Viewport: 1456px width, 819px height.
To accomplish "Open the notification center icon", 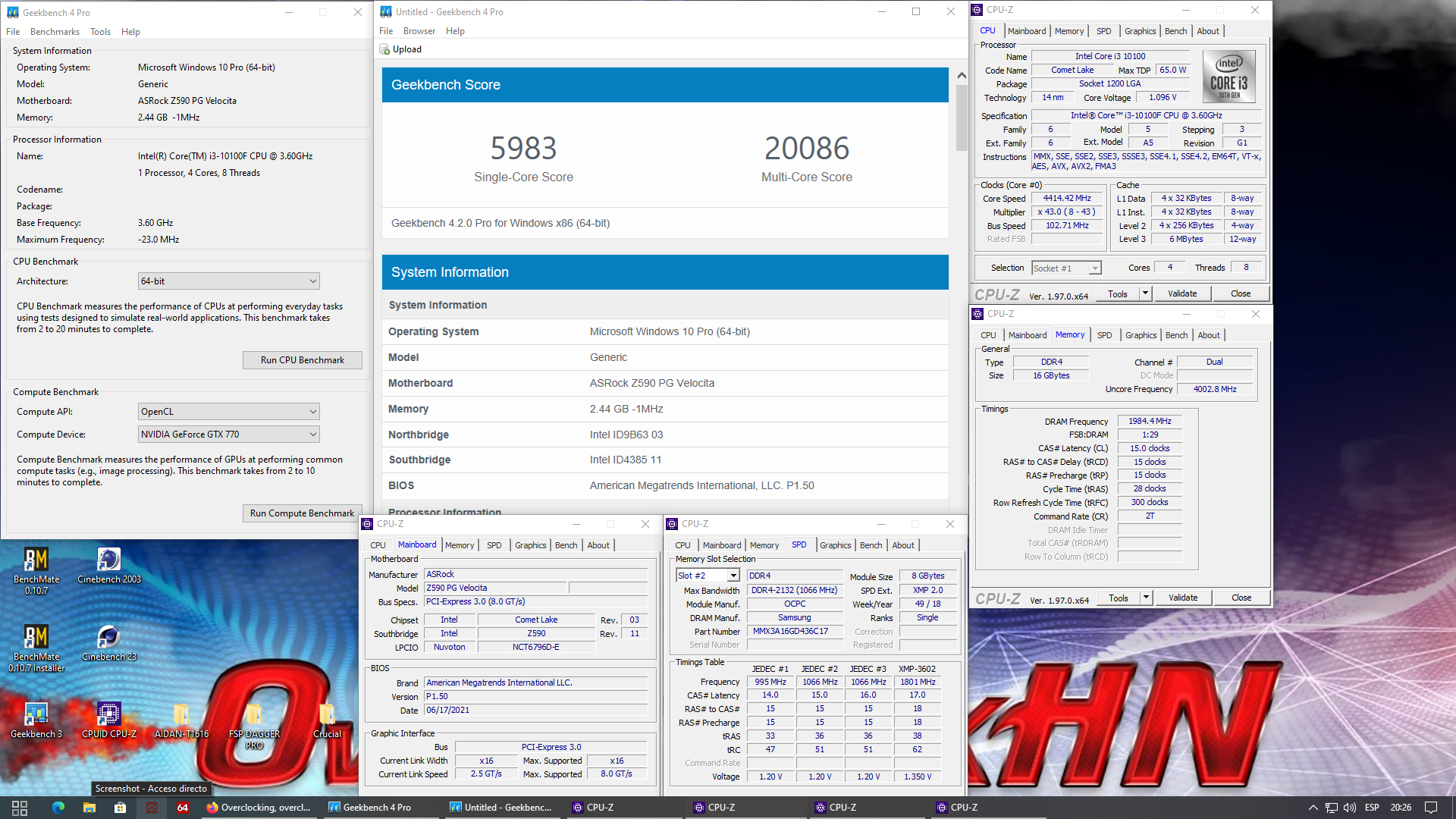I will coord(1431,808).
